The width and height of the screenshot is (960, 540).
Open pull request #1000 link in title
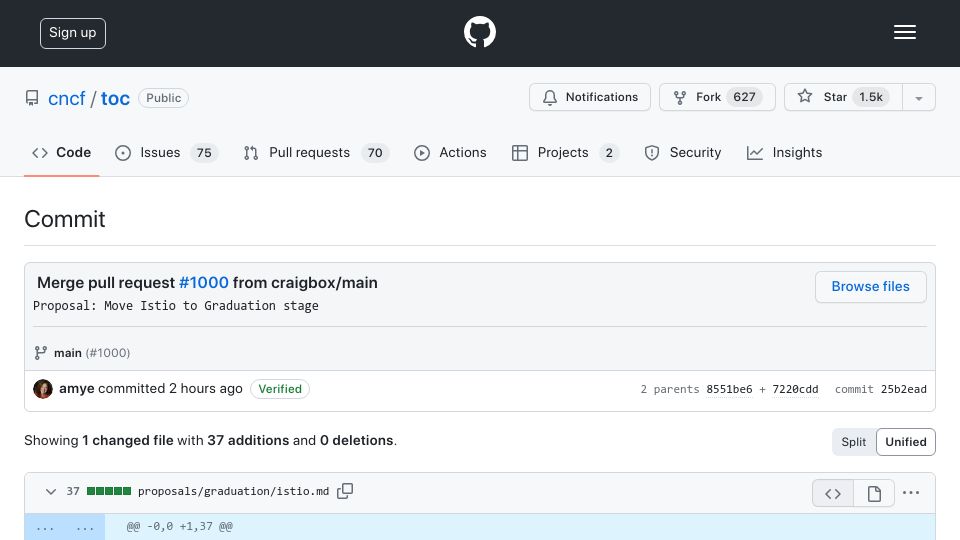pos(204,283)
